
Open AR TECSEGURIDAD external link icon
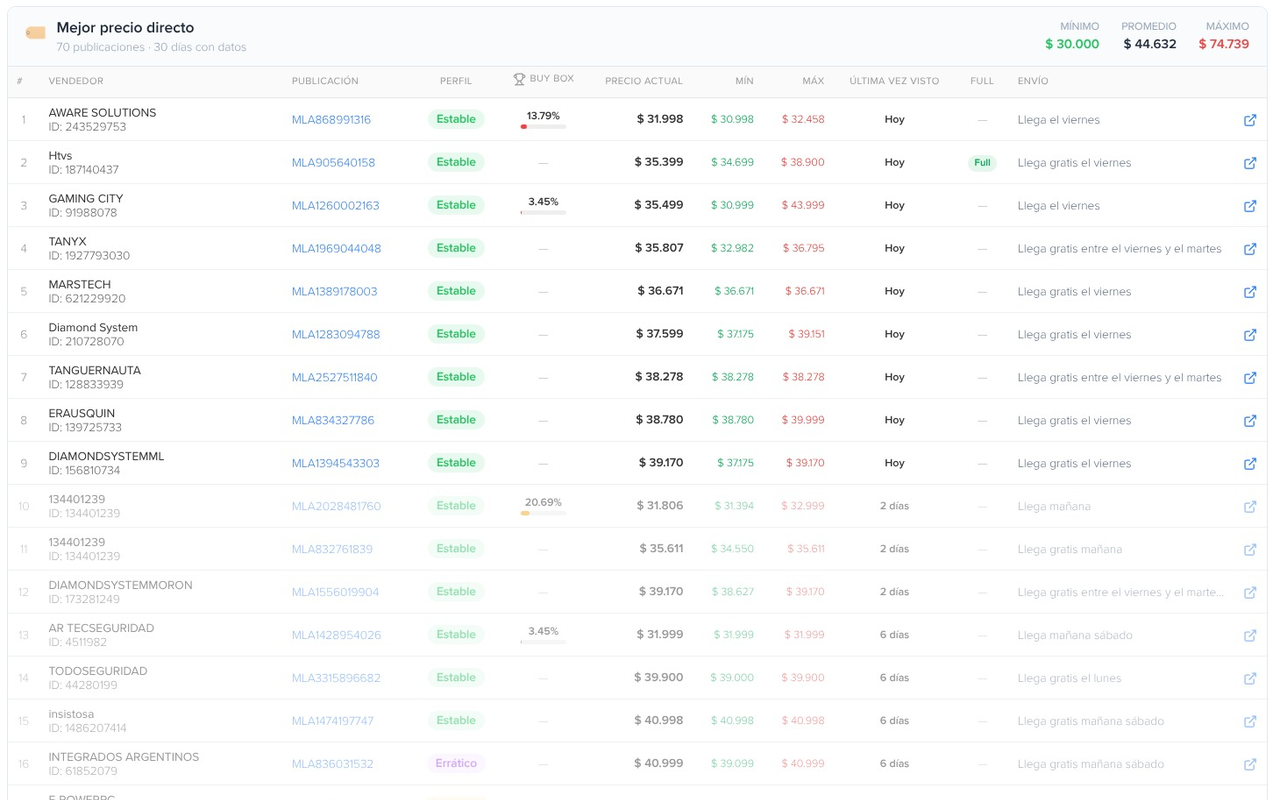point(1250,636)
